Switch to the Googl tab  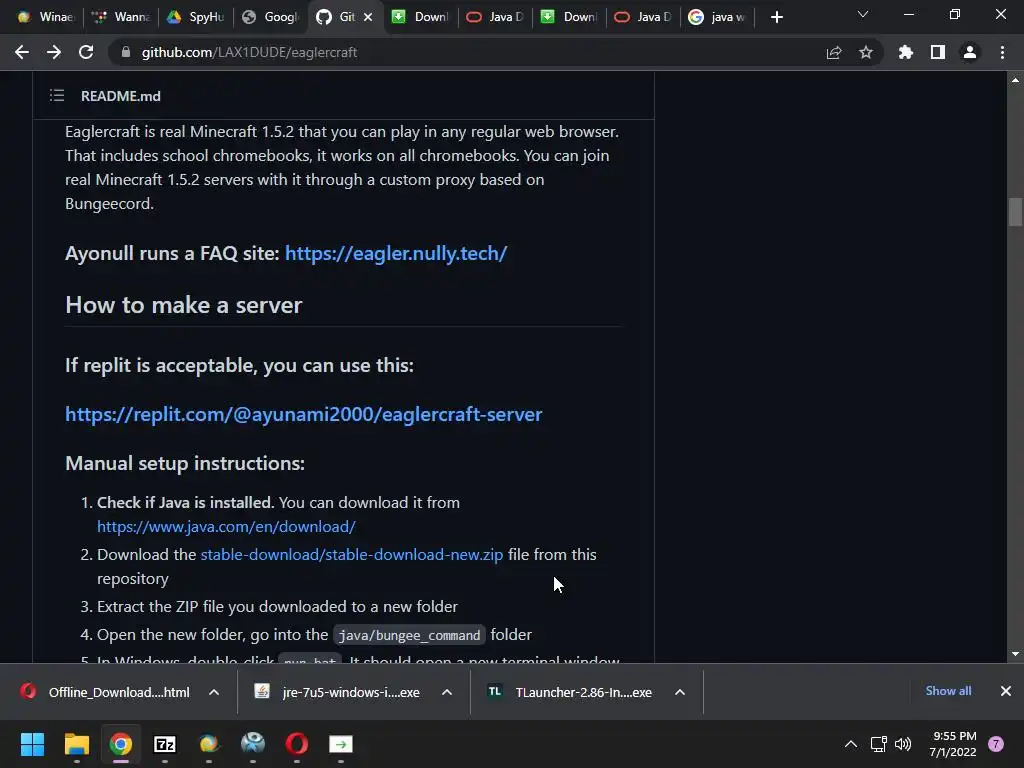coord(269,17)
